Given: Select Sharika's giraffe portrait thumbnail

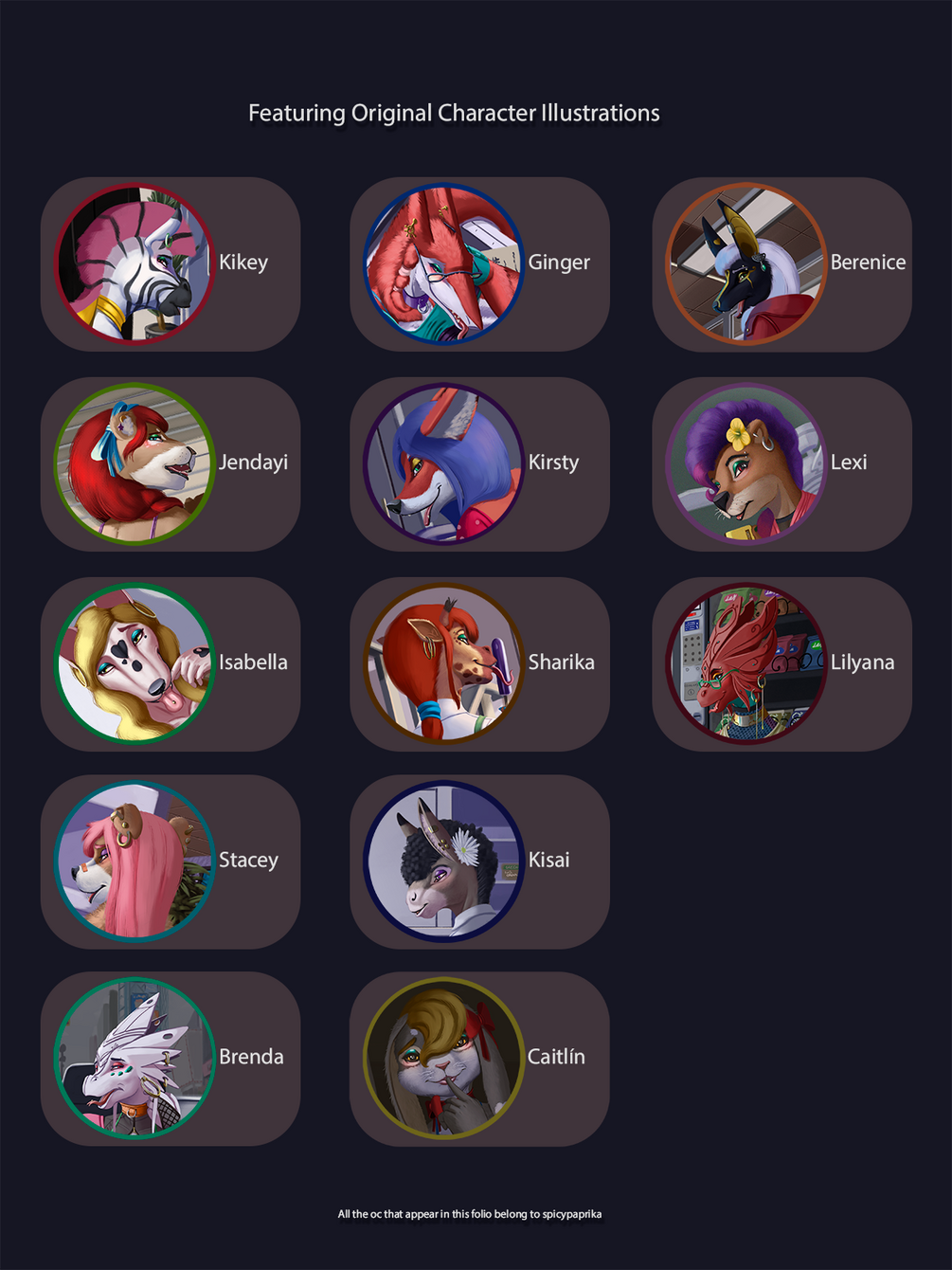Looking at the screenshot, I should pos(443,663).
